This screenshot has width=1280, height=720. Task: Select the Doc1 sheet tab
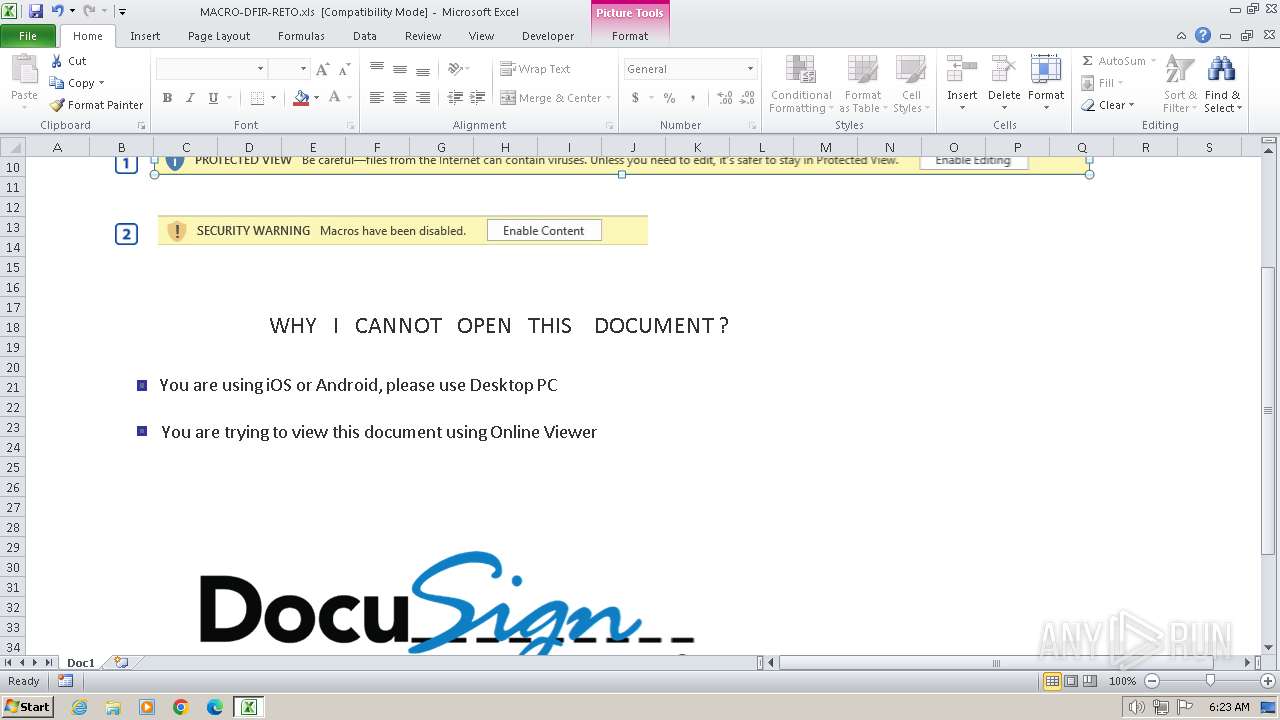pyautogui.click(x=80, y=663)
